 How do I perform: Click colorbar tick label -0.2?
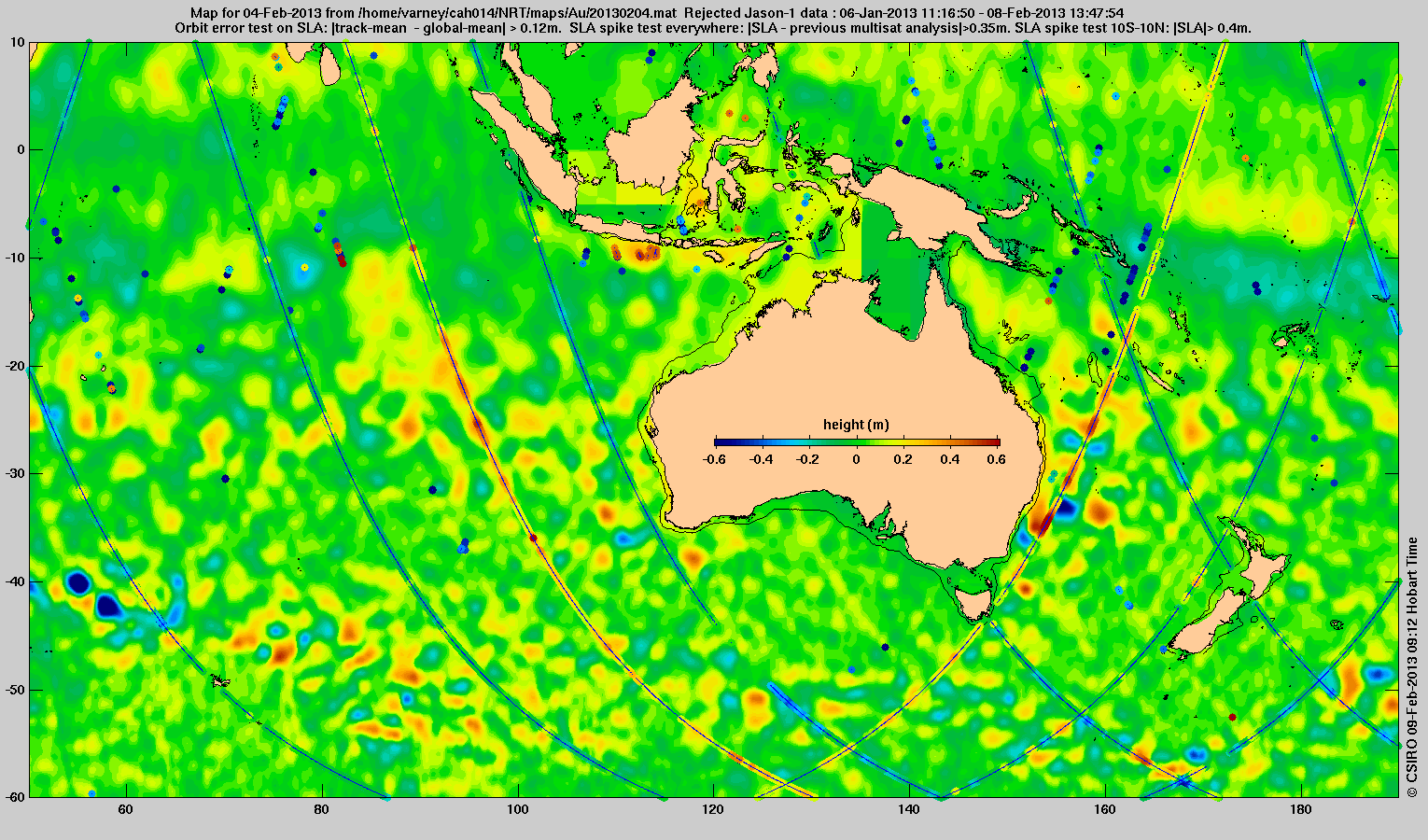(809, 459)
